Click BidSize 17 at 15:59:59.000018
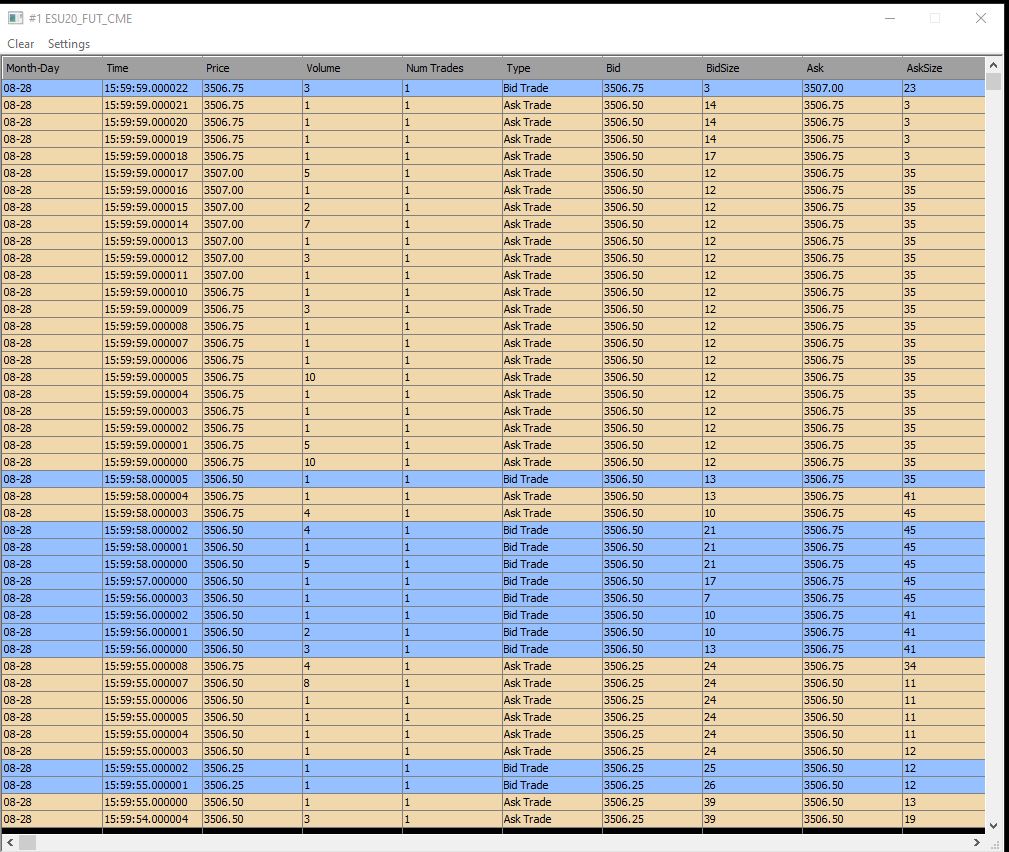Image resolution: width=1009 pixels, height=852 pixels. (x=752, y=156)
